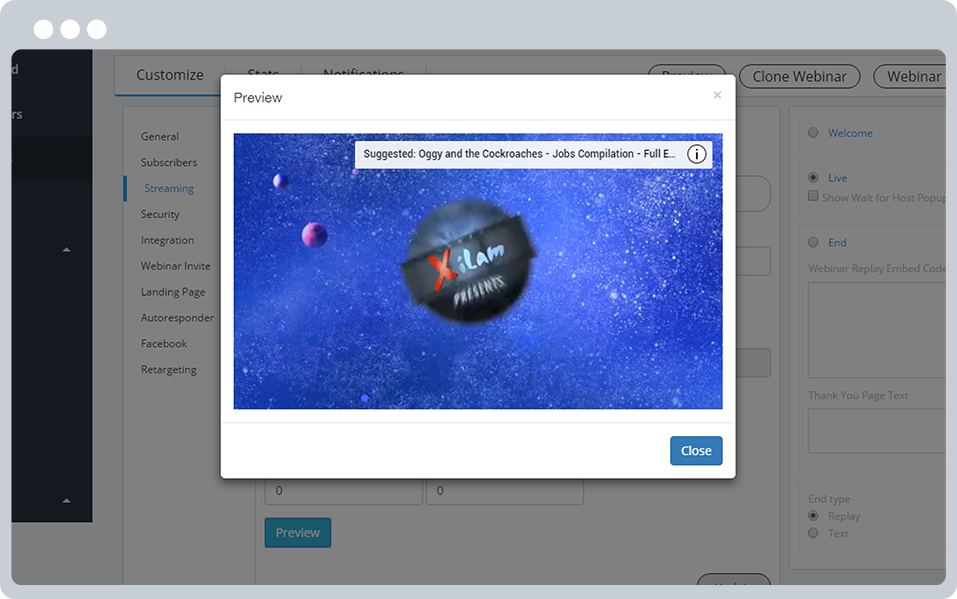This screenshot has height=599, width=957.
Task: Select the Streaming section
Action: 169,188
